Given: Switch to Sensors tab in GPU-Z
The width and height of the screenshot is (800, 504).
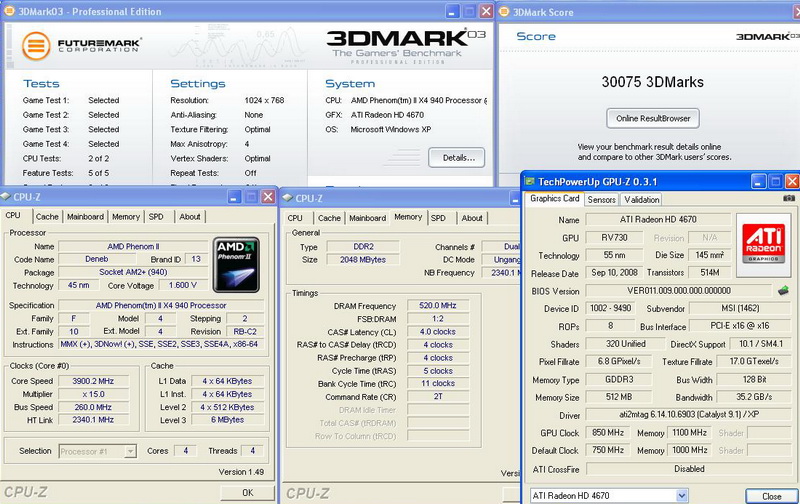Looking at the screenshot, I should [x=602, y=200].
